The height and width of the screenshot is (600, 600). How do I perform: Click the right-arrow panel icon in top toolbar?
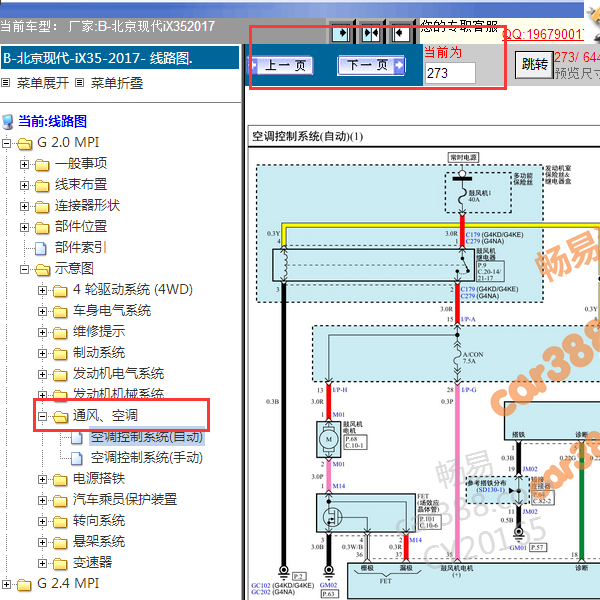point(341,33)
